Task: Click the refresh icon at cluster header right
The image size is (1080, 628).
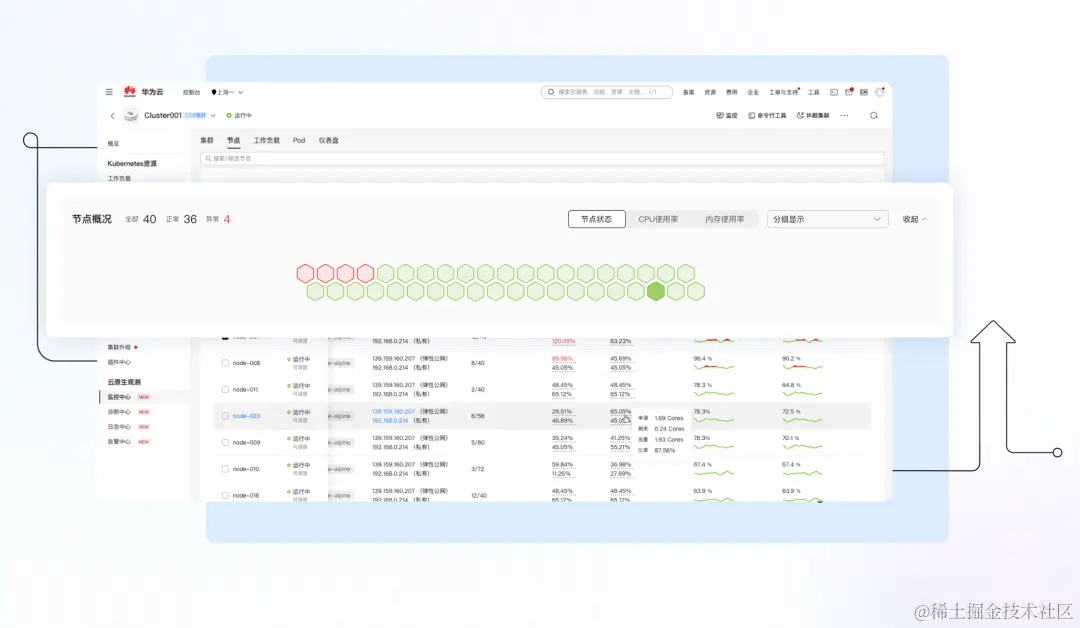Action: tap(874, 116)
